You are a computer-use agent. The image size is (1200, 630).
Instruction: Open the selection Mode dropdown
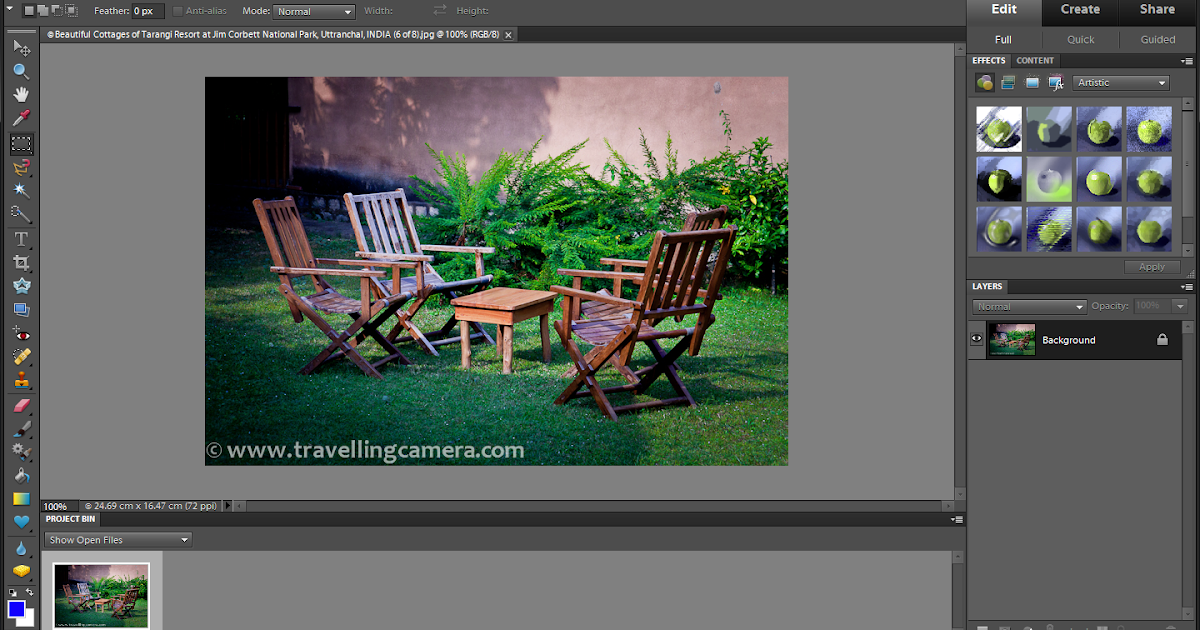tap(314, 11)
